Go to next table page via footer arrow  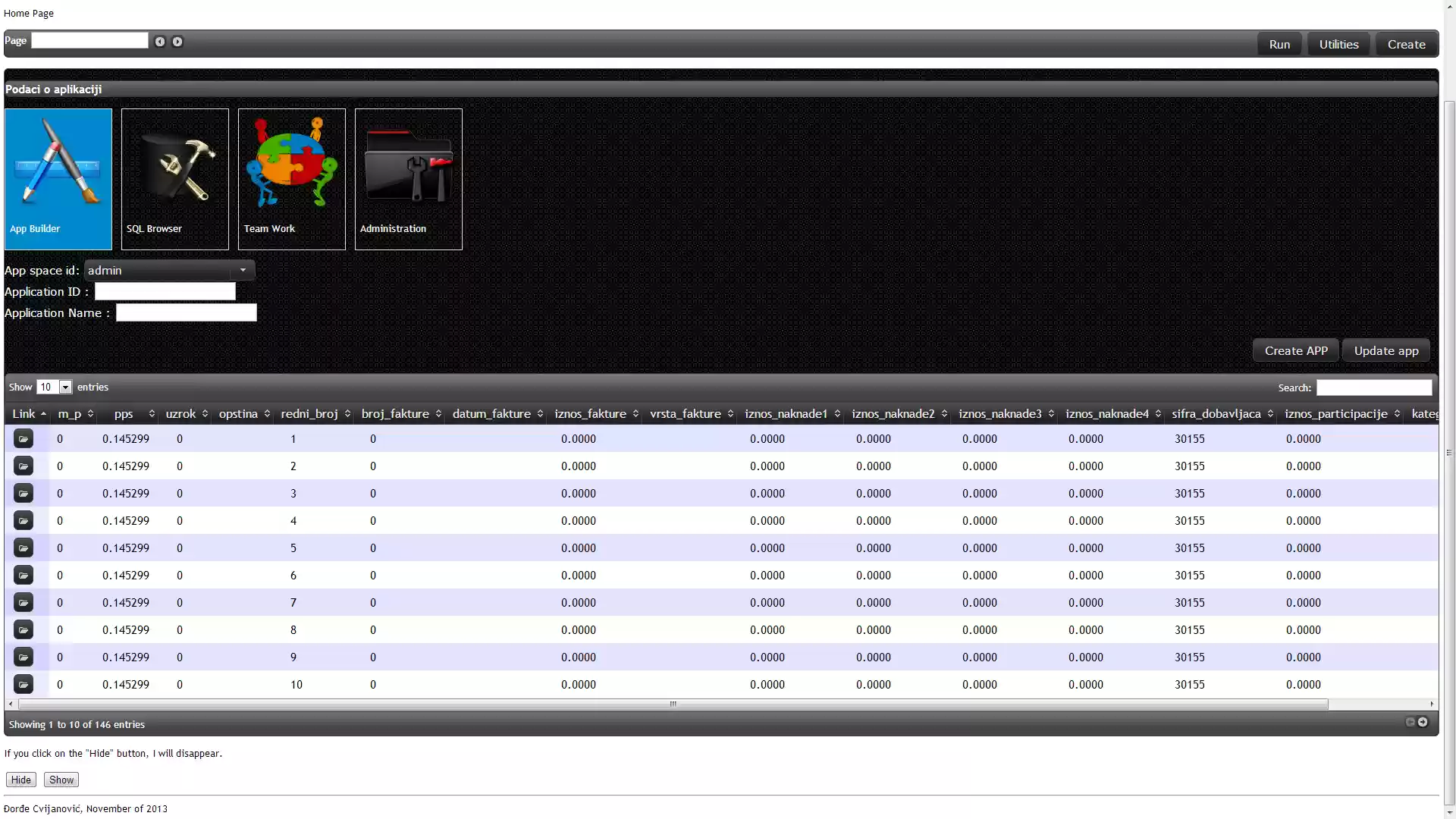click(1423, 723)
